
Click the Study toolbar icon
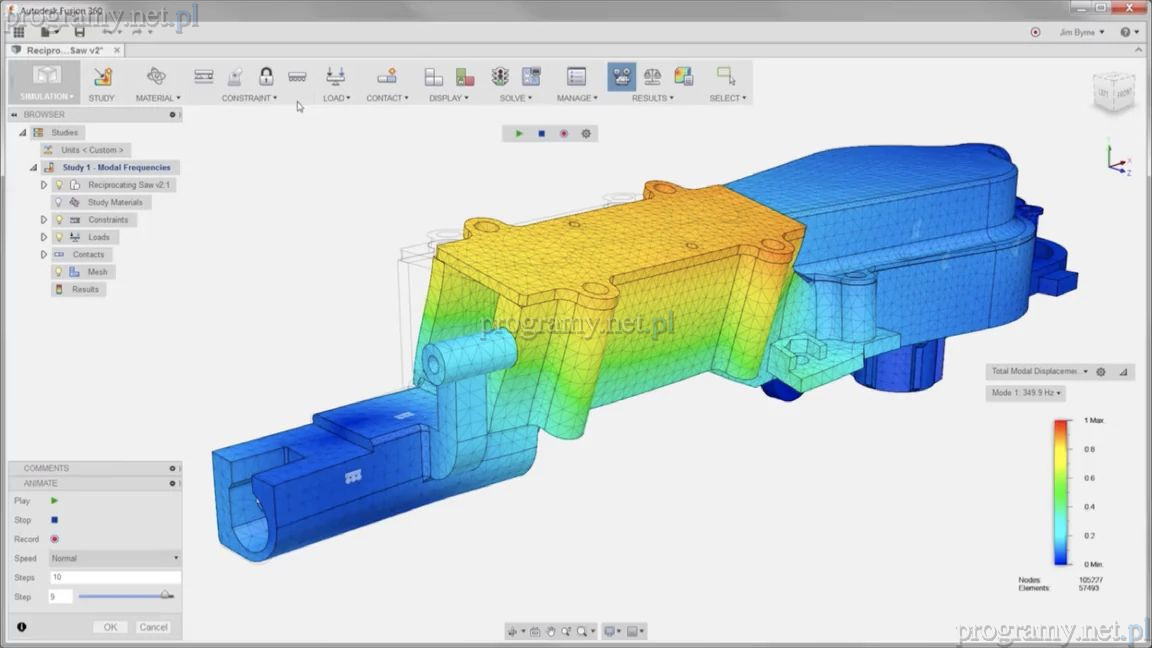(102, 77)
